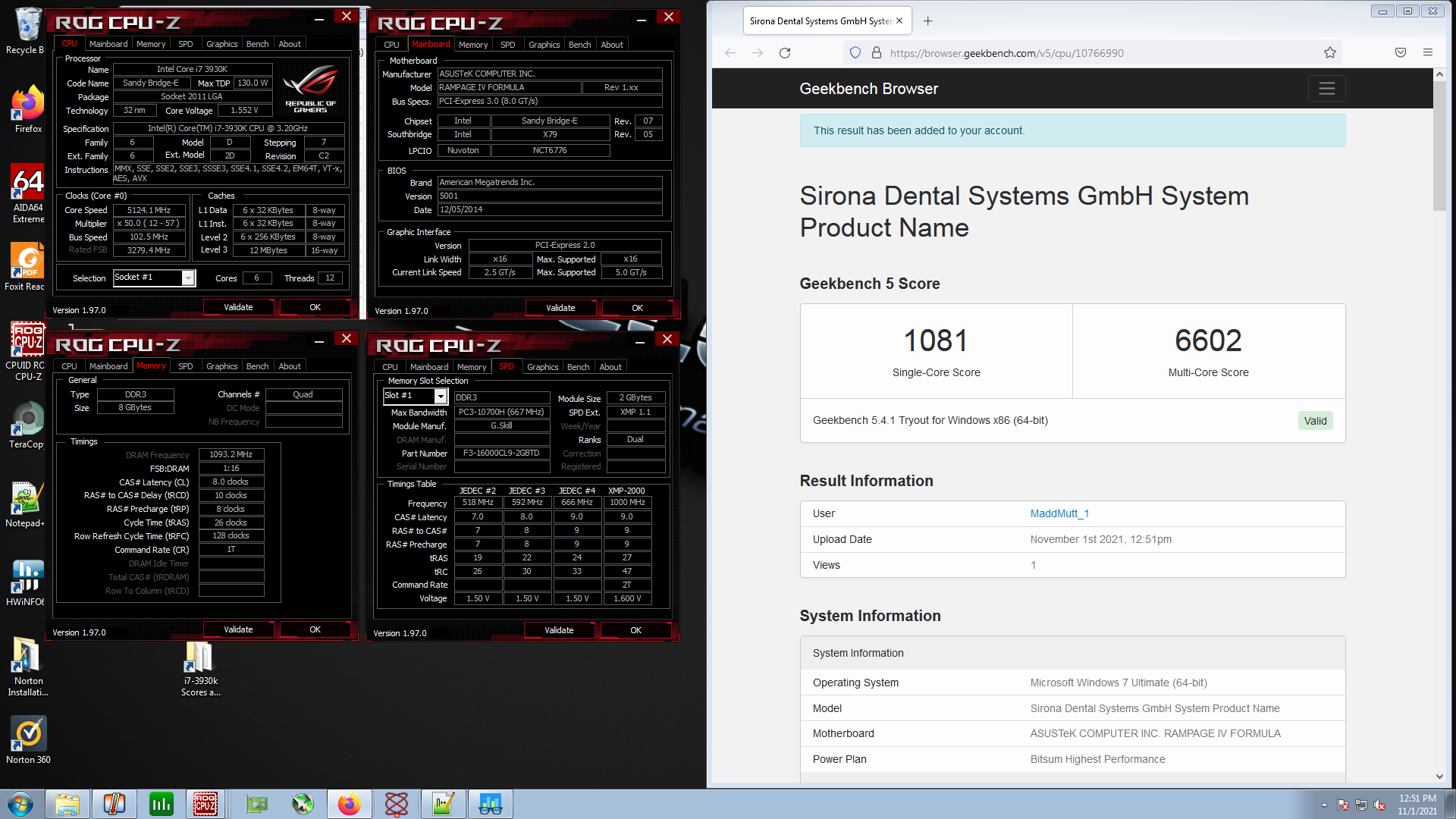Open About tab in SPD window

[x=610, y=367]
